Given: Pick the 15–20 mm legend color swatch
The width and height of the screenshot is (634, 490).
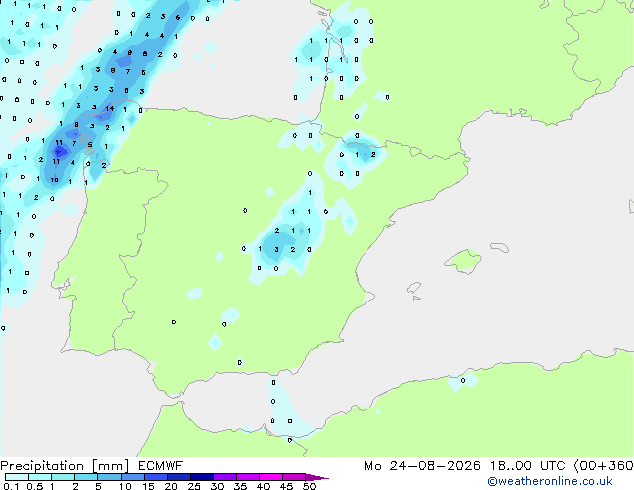Looking at the screenshot, I should pyautogui.click(x=156, y=477).
